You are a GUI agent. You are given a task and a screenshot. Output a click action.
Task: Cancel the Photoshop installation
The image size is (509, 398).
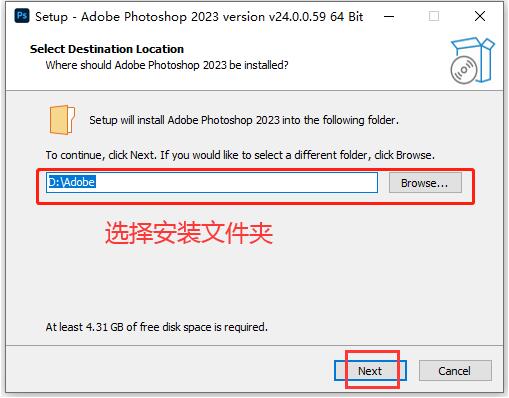tap(455, 371)
